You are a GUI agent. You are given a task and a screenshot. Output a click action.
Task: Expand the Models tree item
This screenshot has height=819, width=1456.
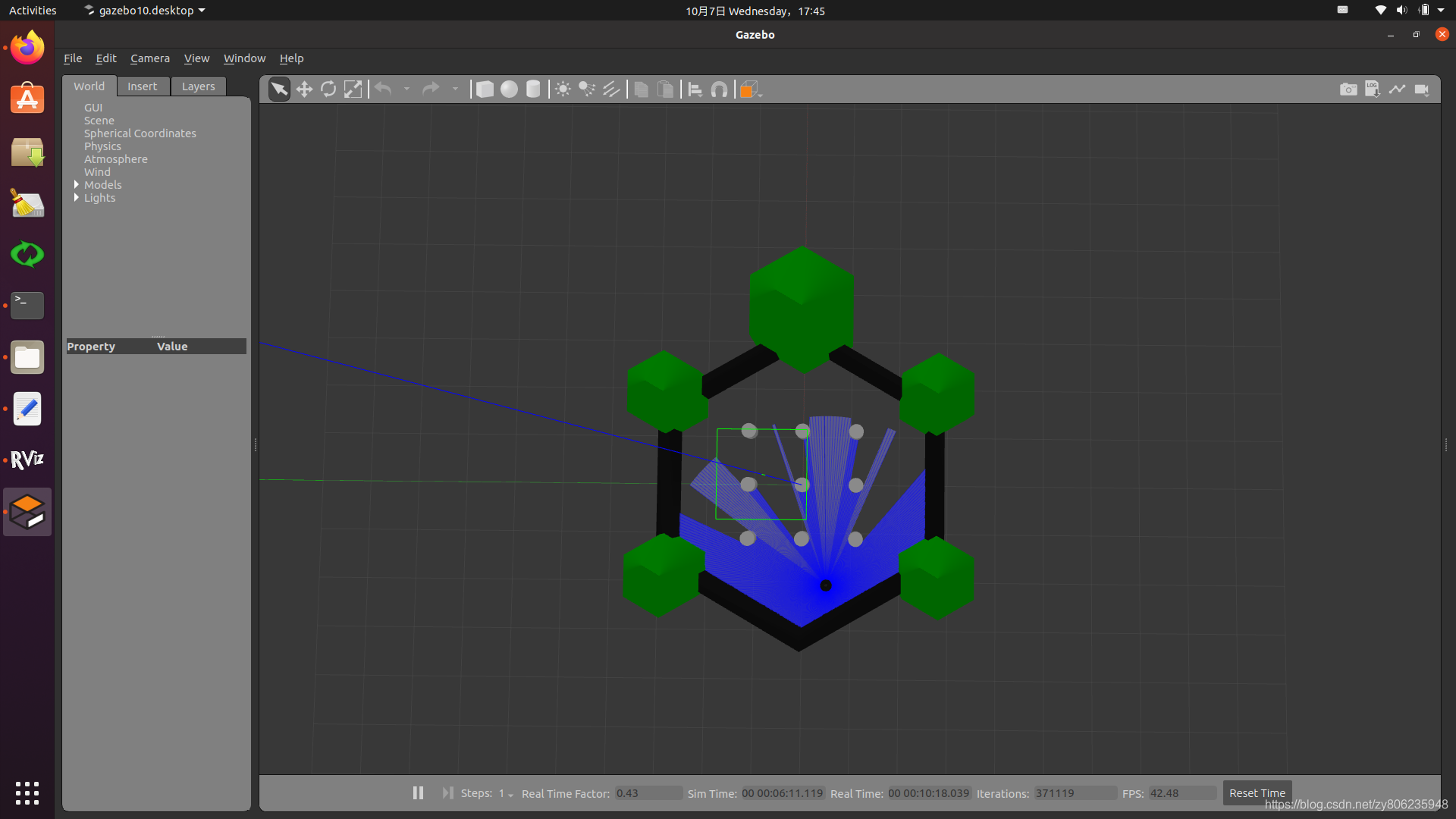pos(77,184)
